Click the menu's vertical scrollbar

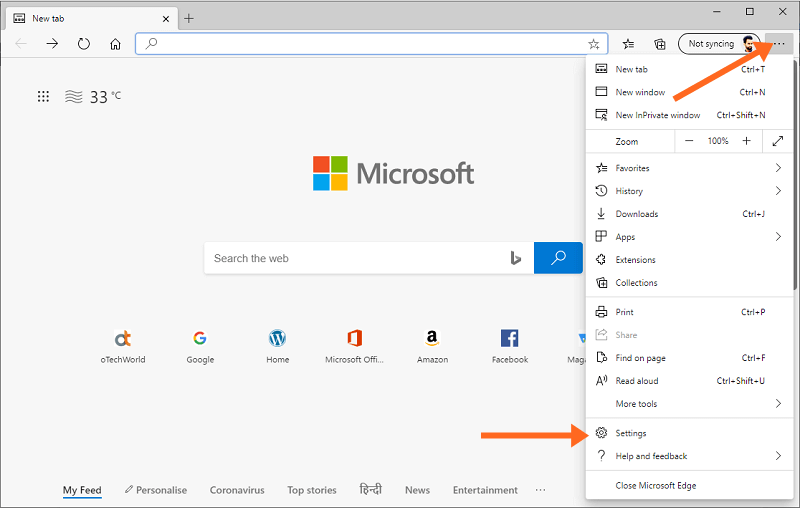[795, 173]
